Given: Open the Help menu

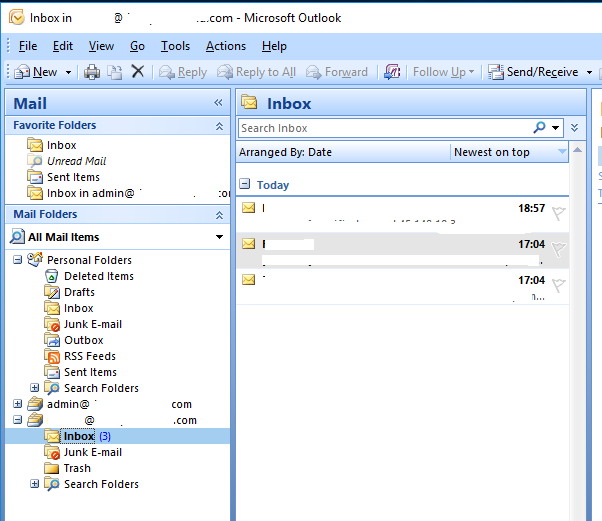Looking at the screenshot, I should click(274, 46).
